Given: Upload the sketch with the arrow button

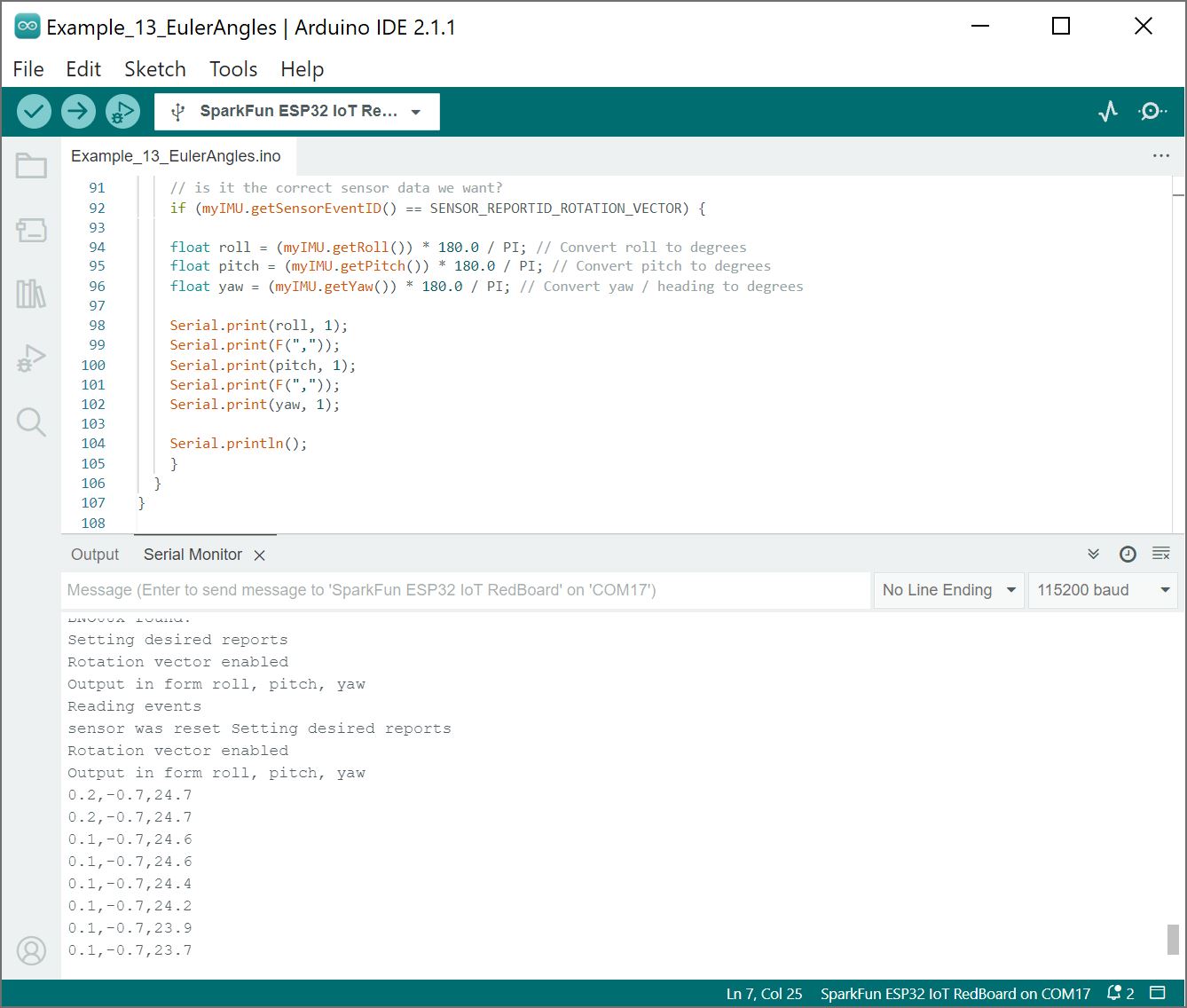Looking at the screenshot, I should (78, 111).
